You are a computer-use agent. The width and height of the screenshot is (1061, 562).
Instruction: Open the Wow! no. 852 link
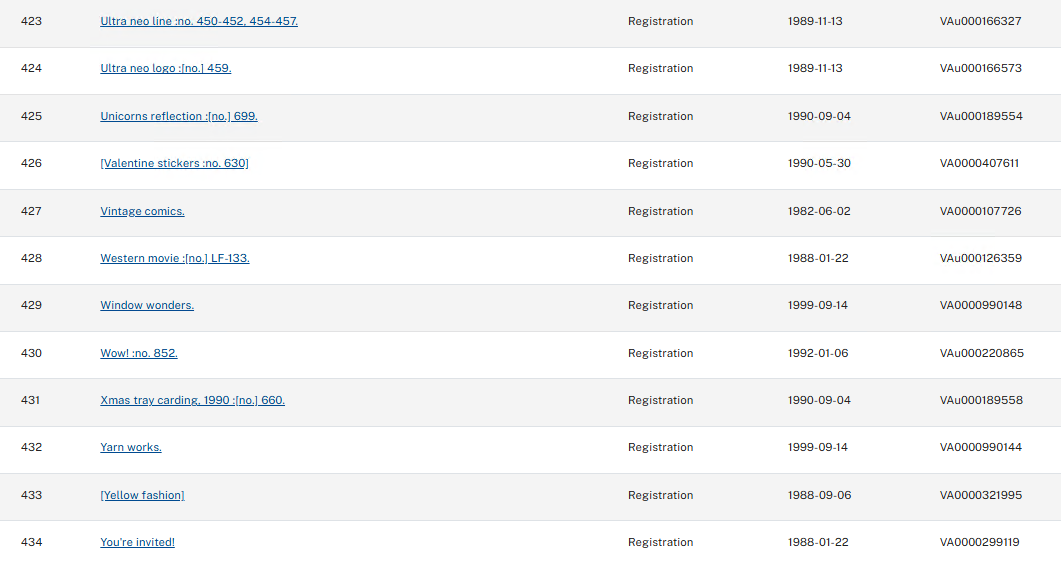pos(139,353)
